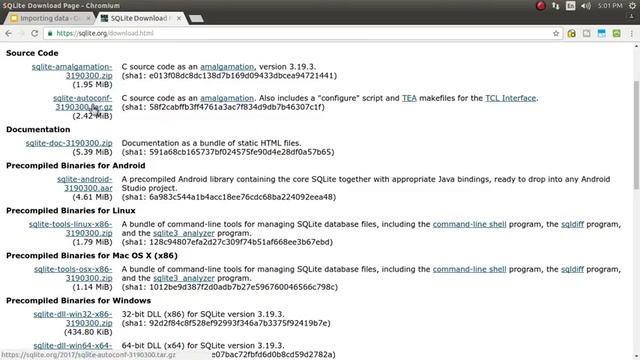Click the blue window extension icon
The height and width of the screenshot is (360, 640).
coord(602,33)
